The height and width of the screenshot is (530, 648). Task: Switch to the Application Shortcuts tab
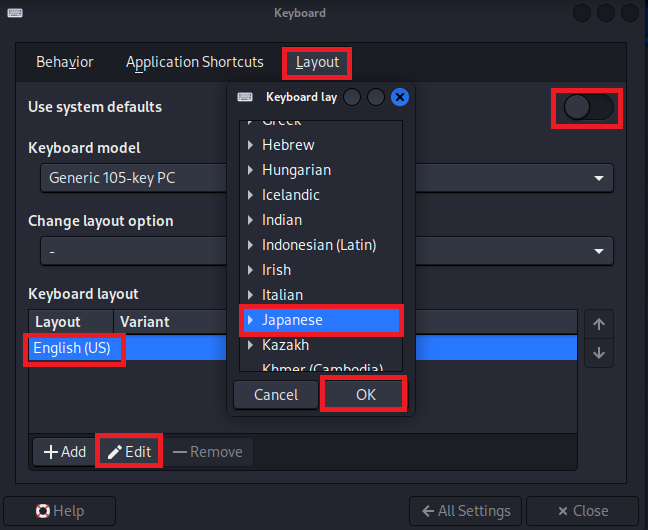[195, 62]
